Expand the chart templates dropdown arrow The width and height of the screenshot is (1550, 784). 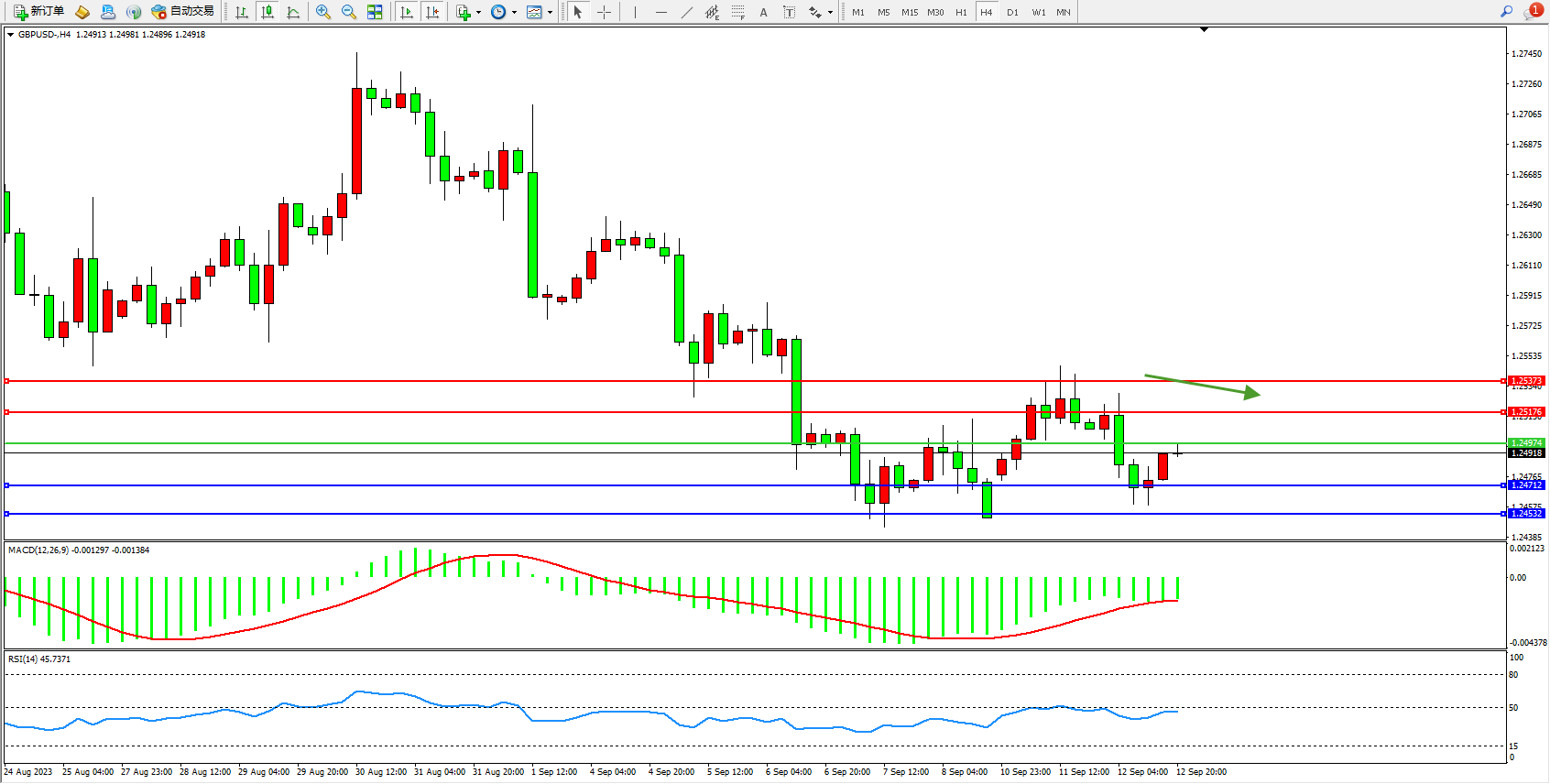pyautogui.click(x=550, y=13)
